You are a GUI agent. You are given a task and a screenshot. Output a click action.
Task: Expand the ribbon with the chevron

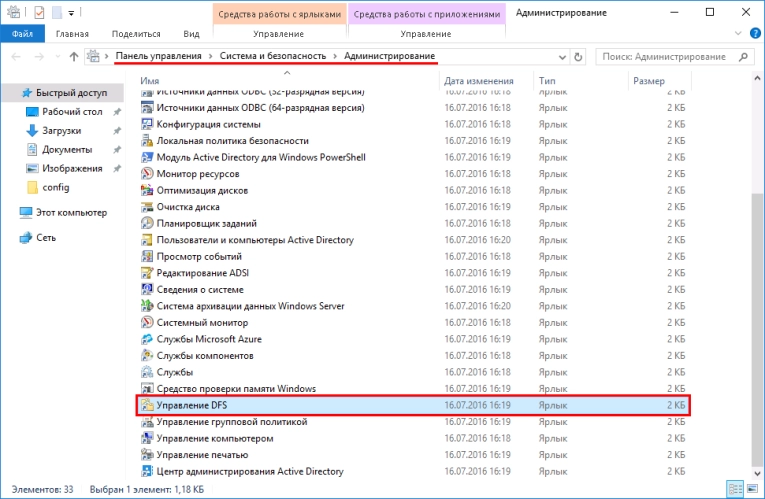click(x=737, y=34)
